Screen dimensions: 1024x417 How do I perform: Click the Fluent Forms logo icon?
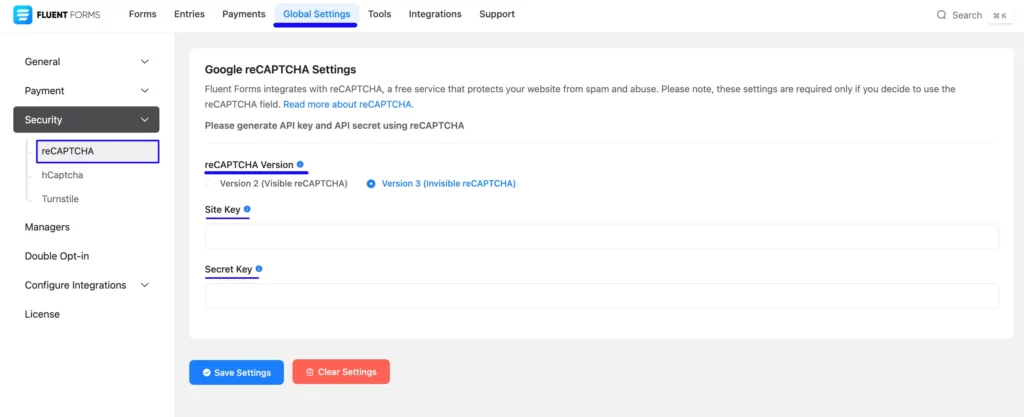pyautogui.click(x=23, y=15)
